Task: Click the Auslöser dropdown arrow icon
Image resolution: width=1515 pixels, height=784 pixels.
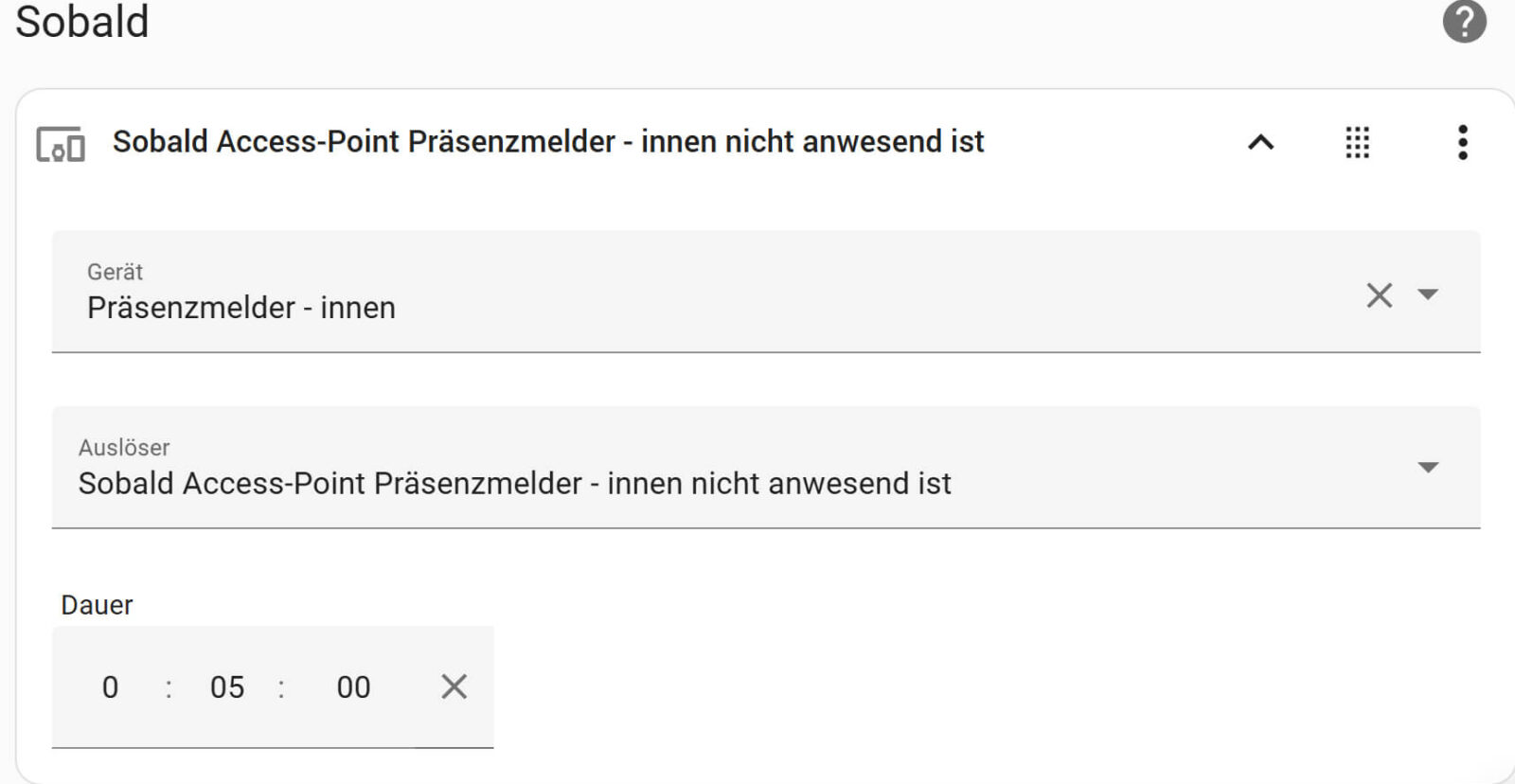Action: [1430, 466]
